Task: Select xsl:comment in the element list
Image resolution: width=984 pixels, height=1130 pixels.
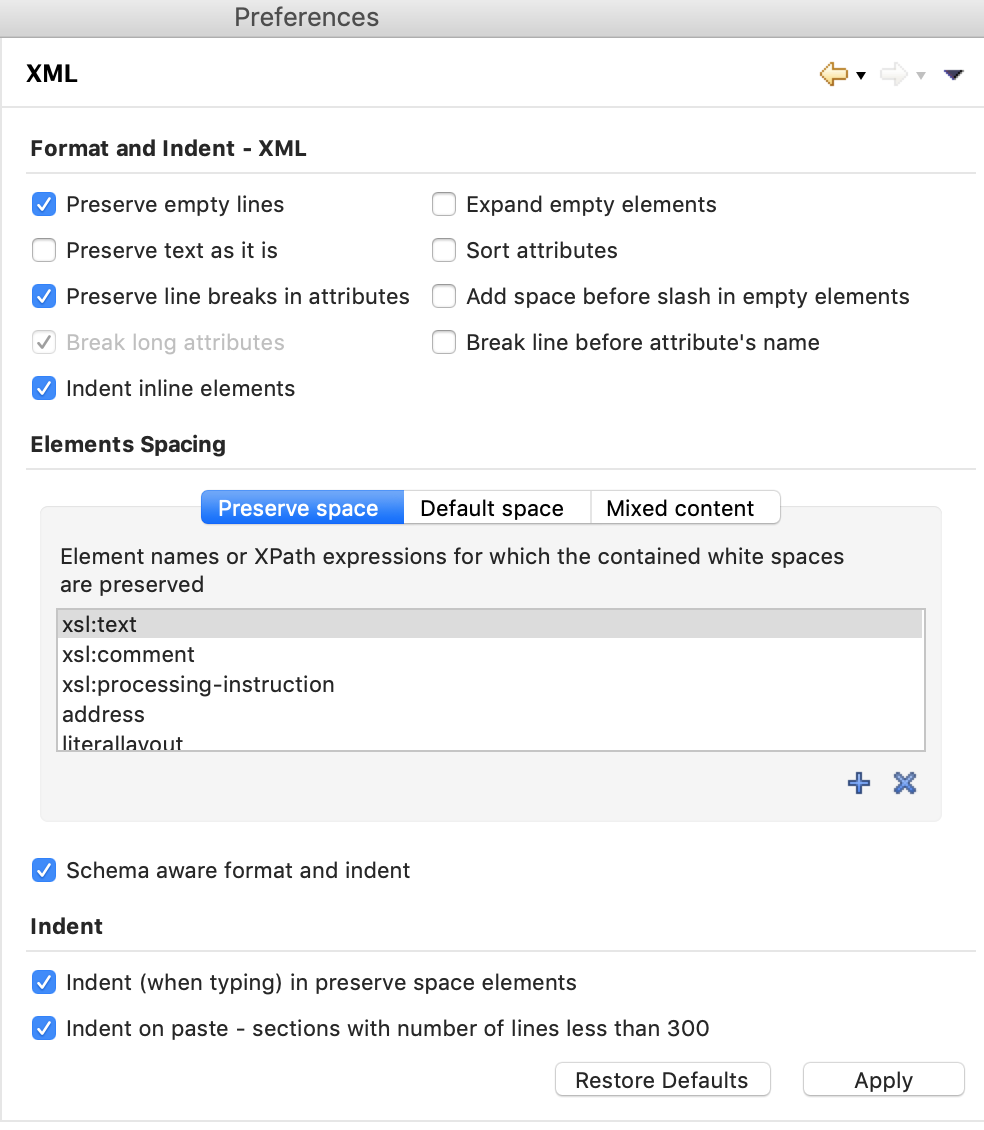Action: pos(128,654)
